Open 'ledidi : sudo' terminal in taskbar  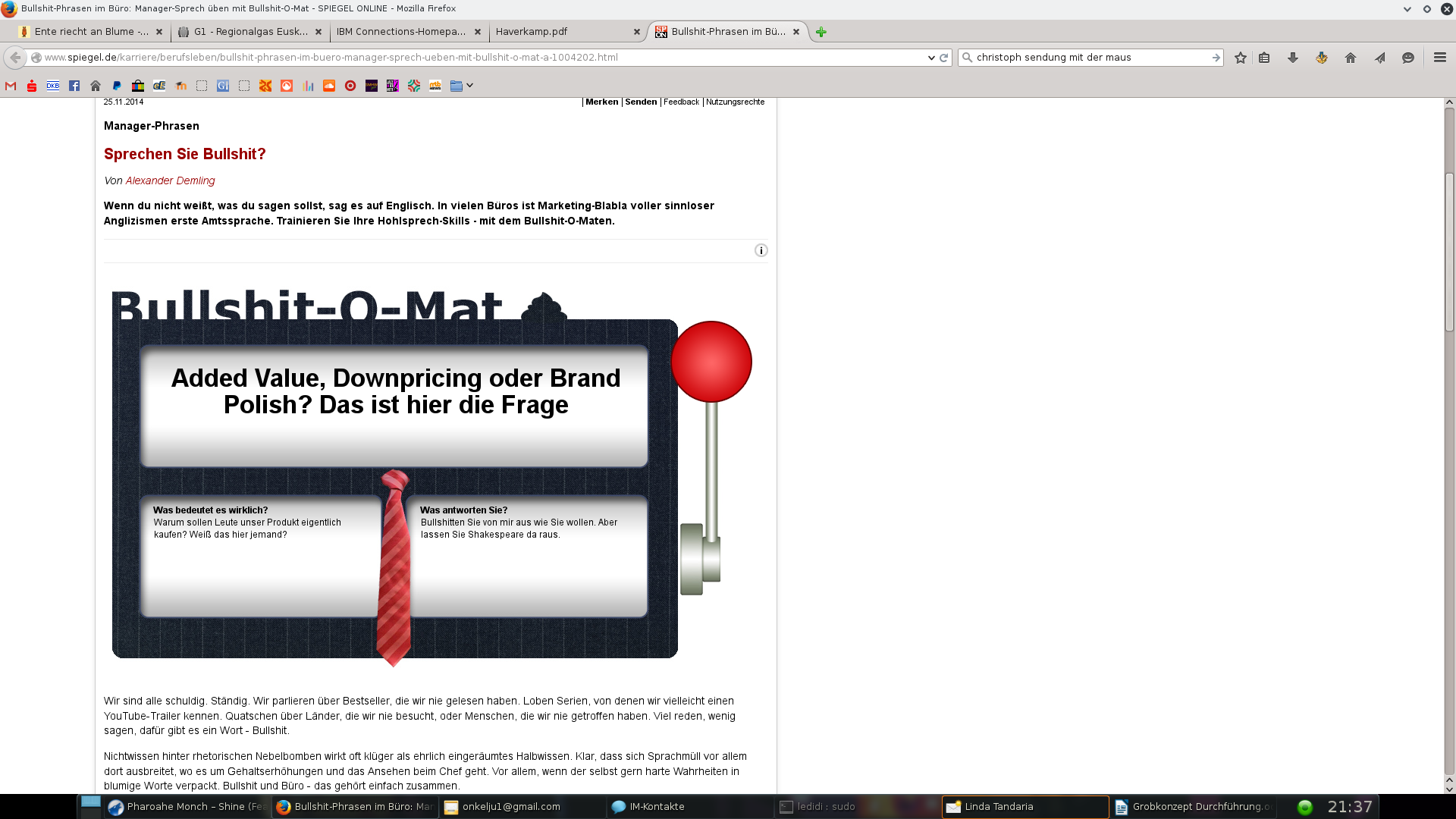click(857, 807)
